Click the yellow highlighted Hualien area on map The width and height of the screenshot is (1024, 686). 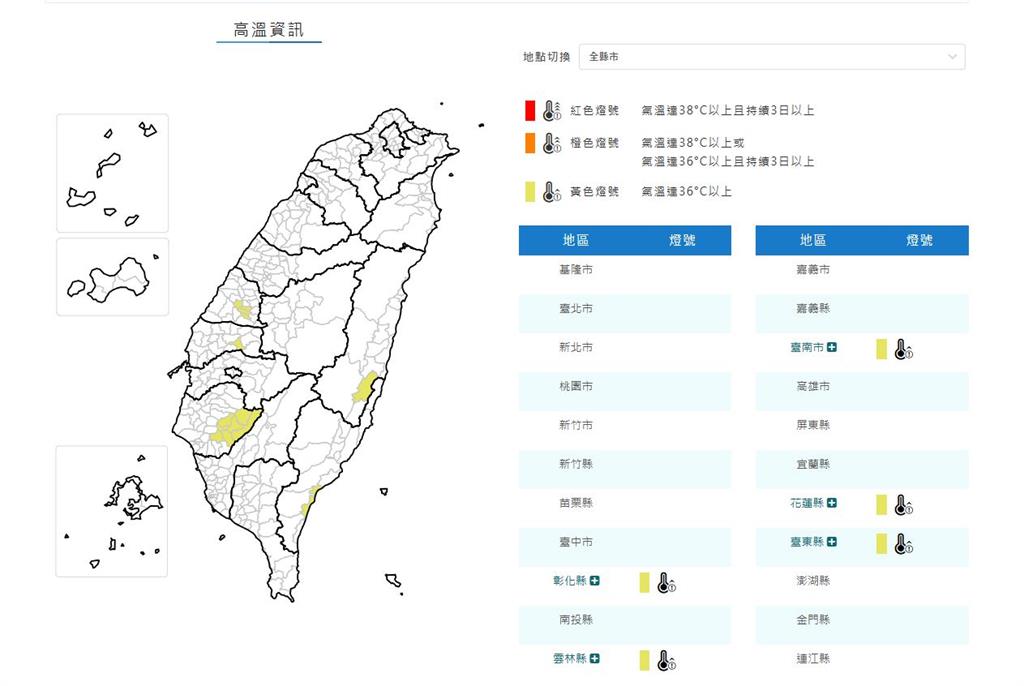coord(365,386)
